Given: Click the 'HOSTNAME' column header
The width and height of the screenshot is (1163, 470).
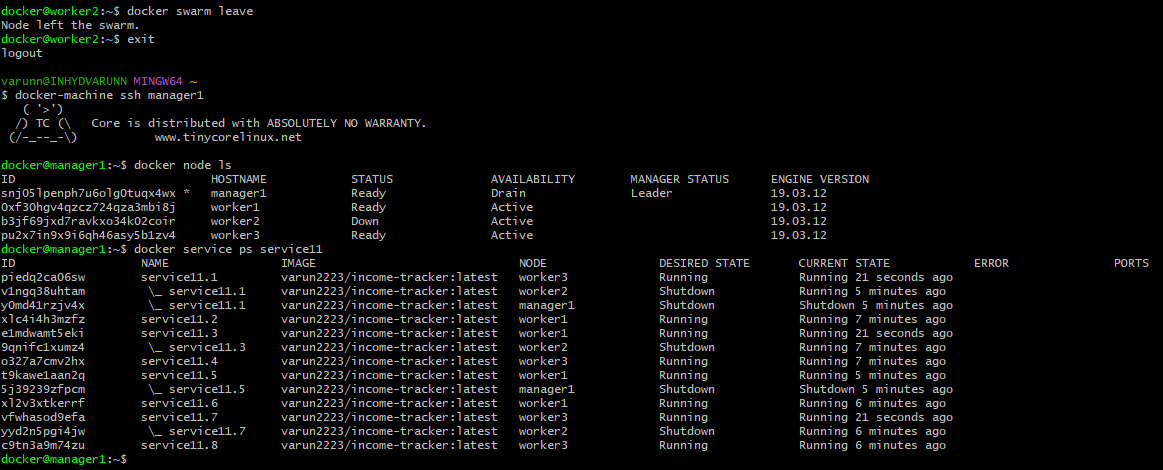Looking at the screenshot, I should pos(238,179).
